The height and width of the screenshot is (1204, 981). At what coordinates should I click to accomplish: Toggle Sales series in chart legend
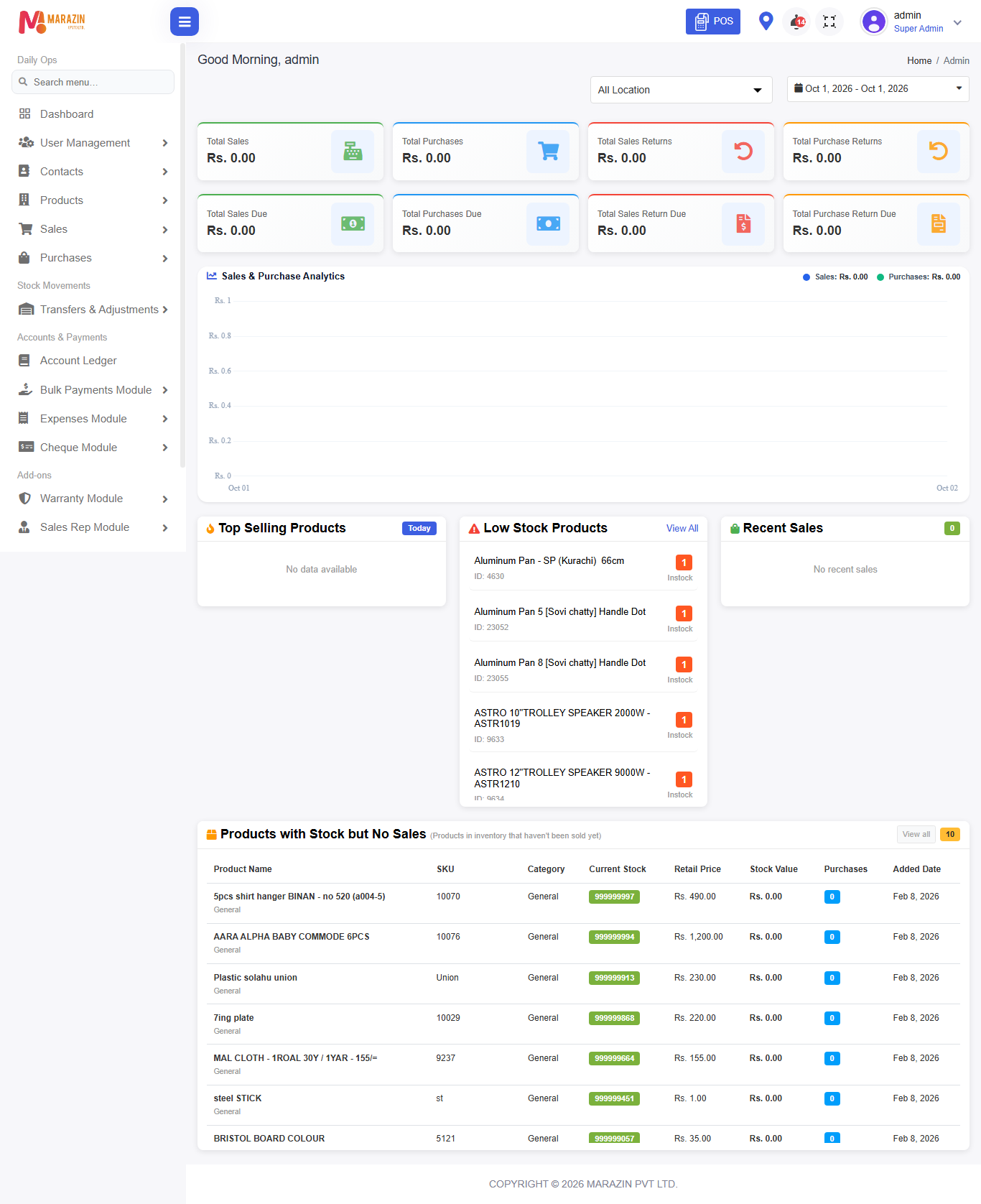835,277
